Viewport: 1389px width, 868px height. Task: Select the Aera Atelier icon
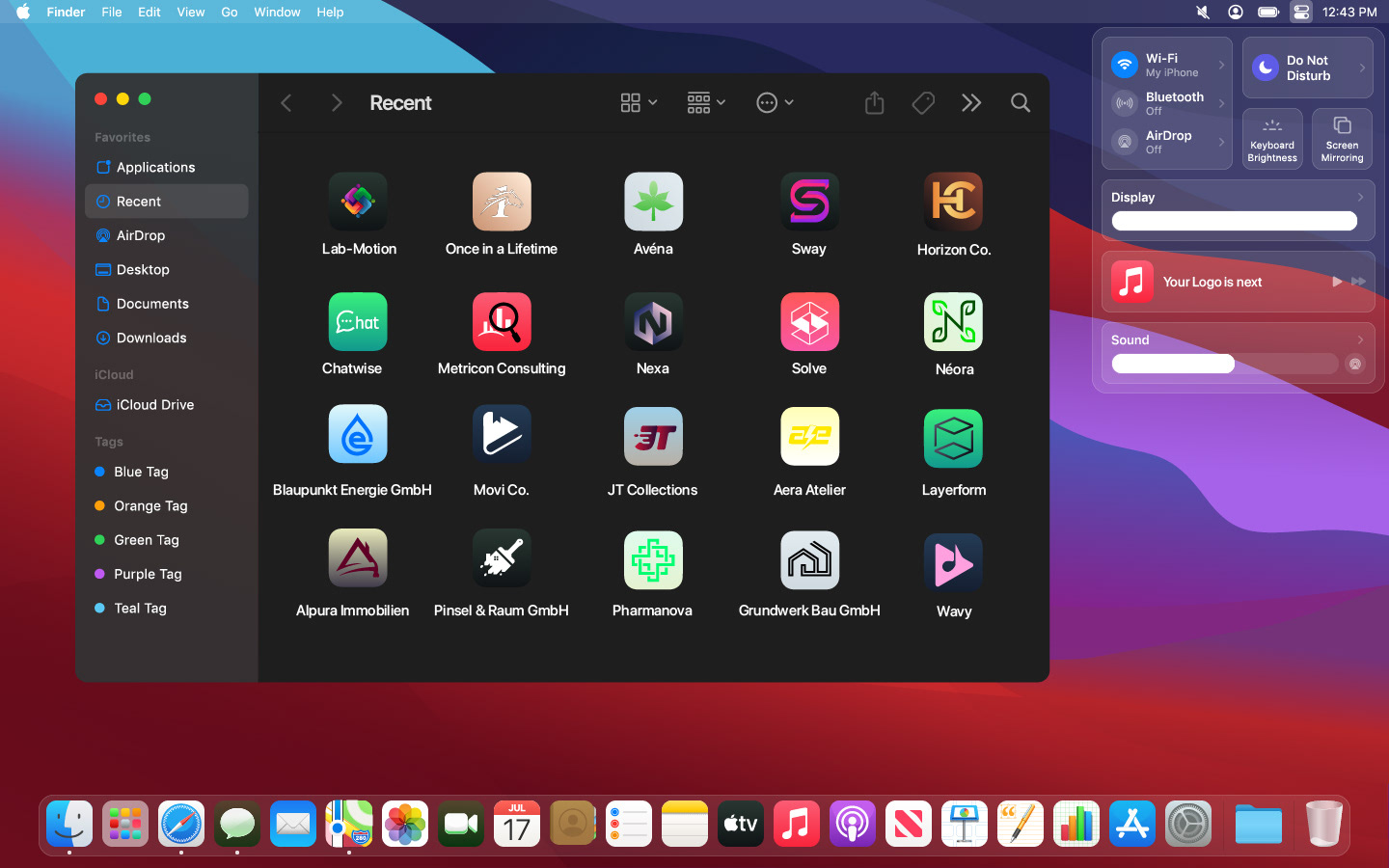809,437
